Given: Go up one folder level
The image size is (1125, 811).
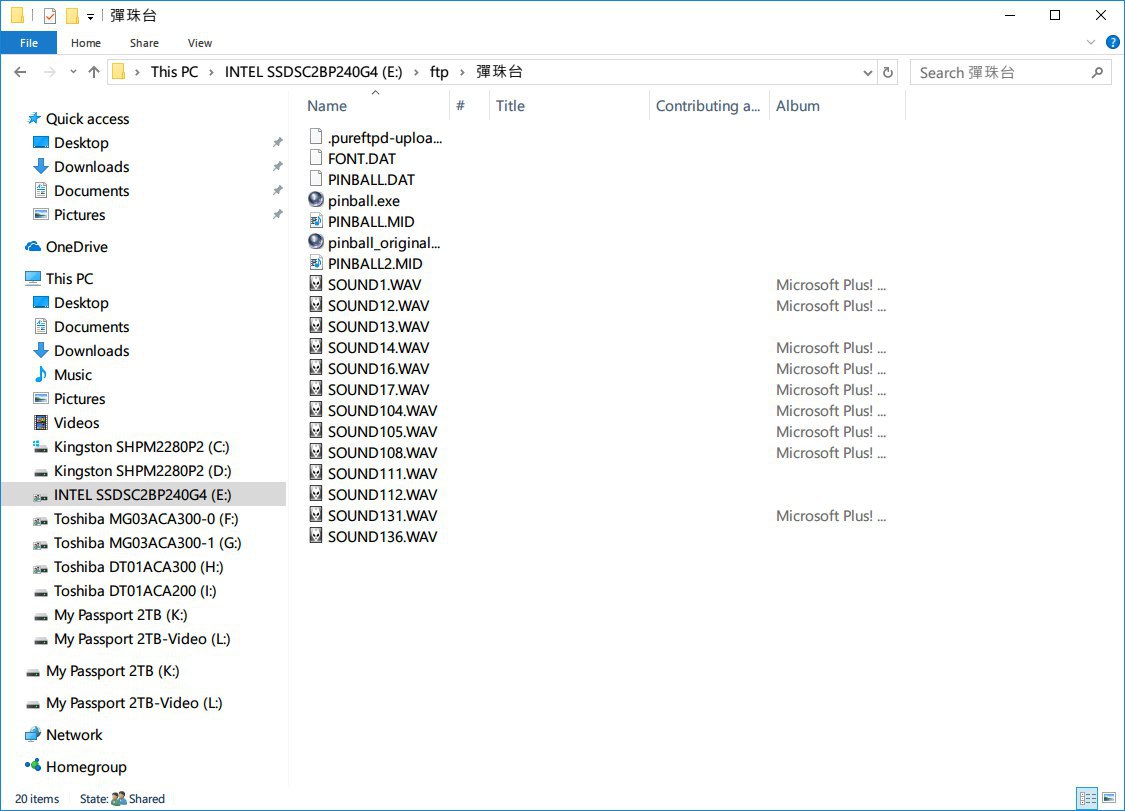Looking at the screenshot, I should pos(94,72).
